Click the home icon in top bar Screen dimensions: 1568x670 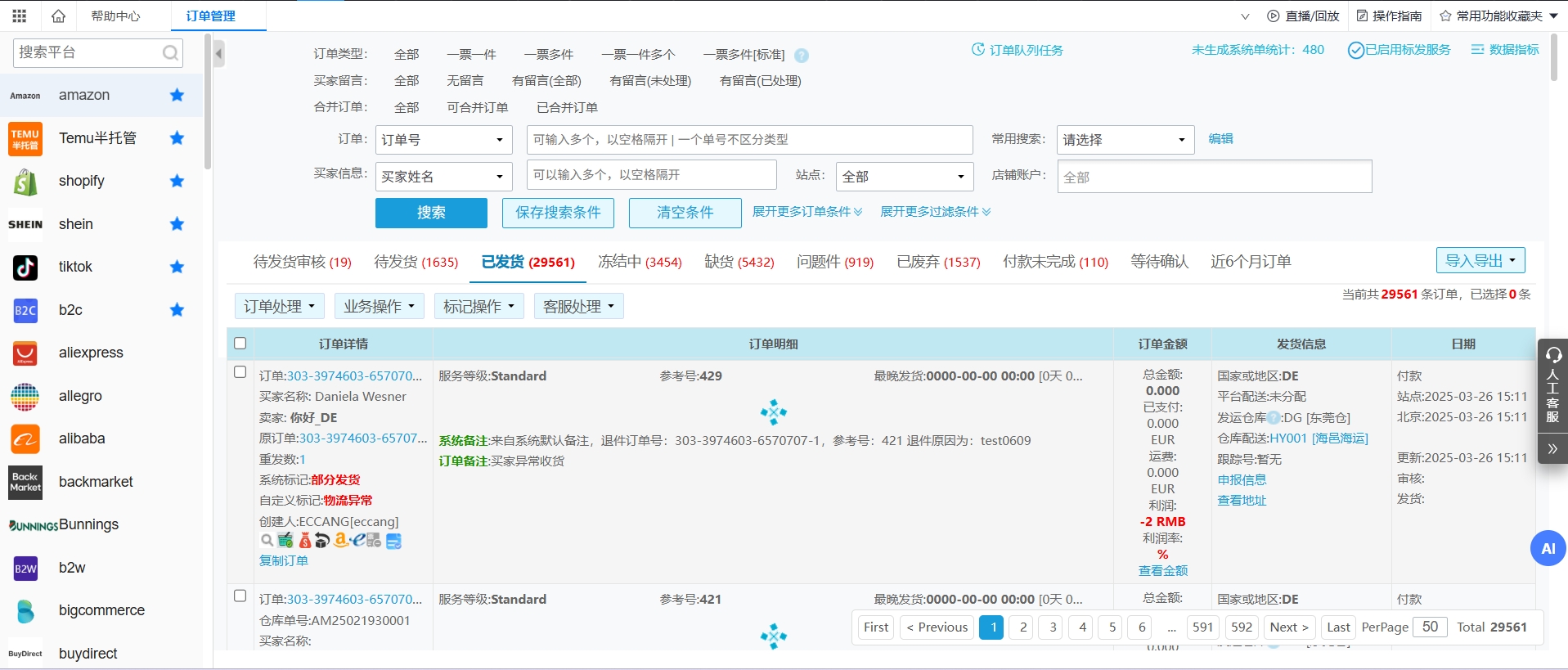coord(58,16)
